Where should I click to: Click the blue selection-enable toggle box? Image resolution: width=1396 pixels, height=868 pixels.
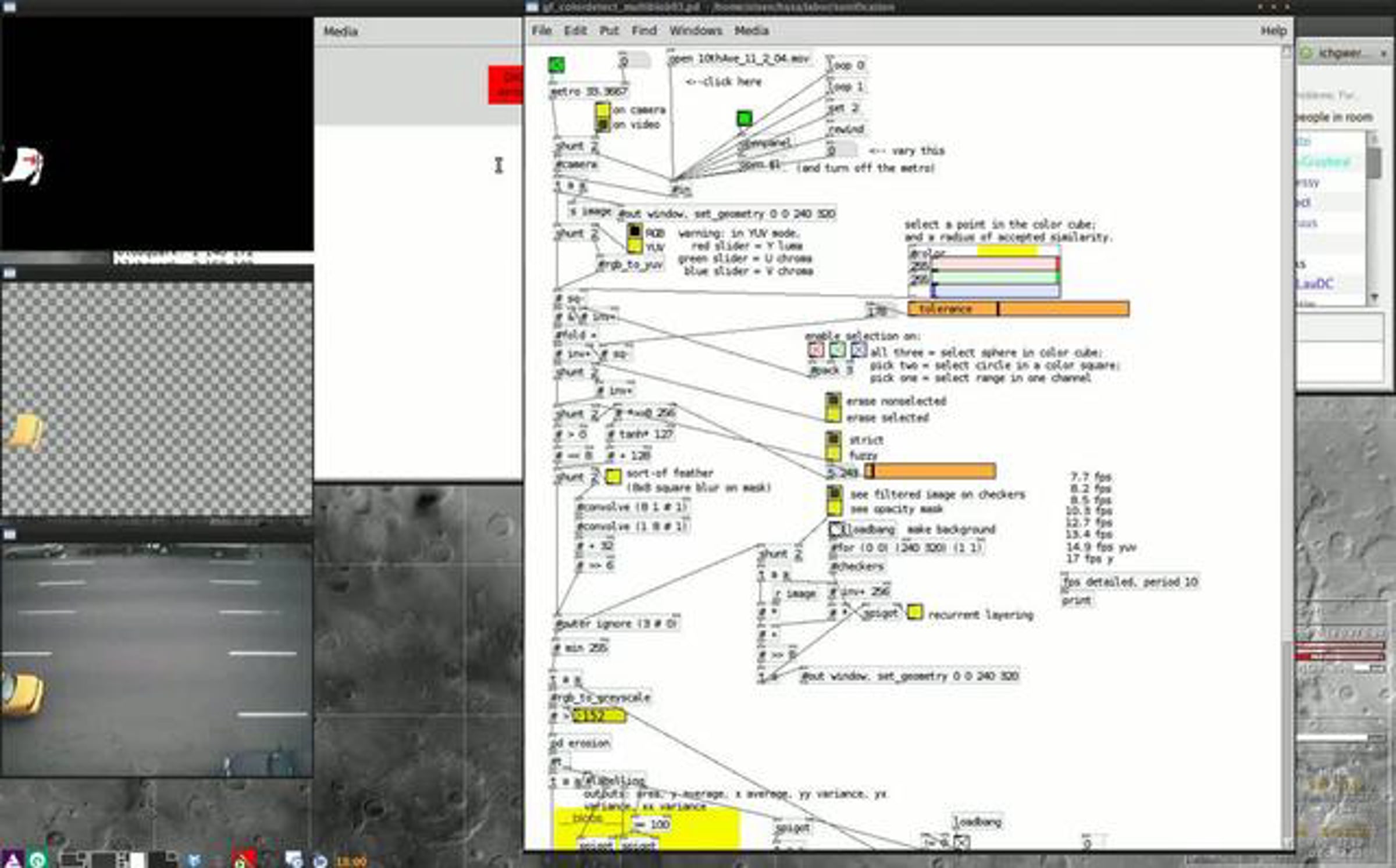point(858,350)
